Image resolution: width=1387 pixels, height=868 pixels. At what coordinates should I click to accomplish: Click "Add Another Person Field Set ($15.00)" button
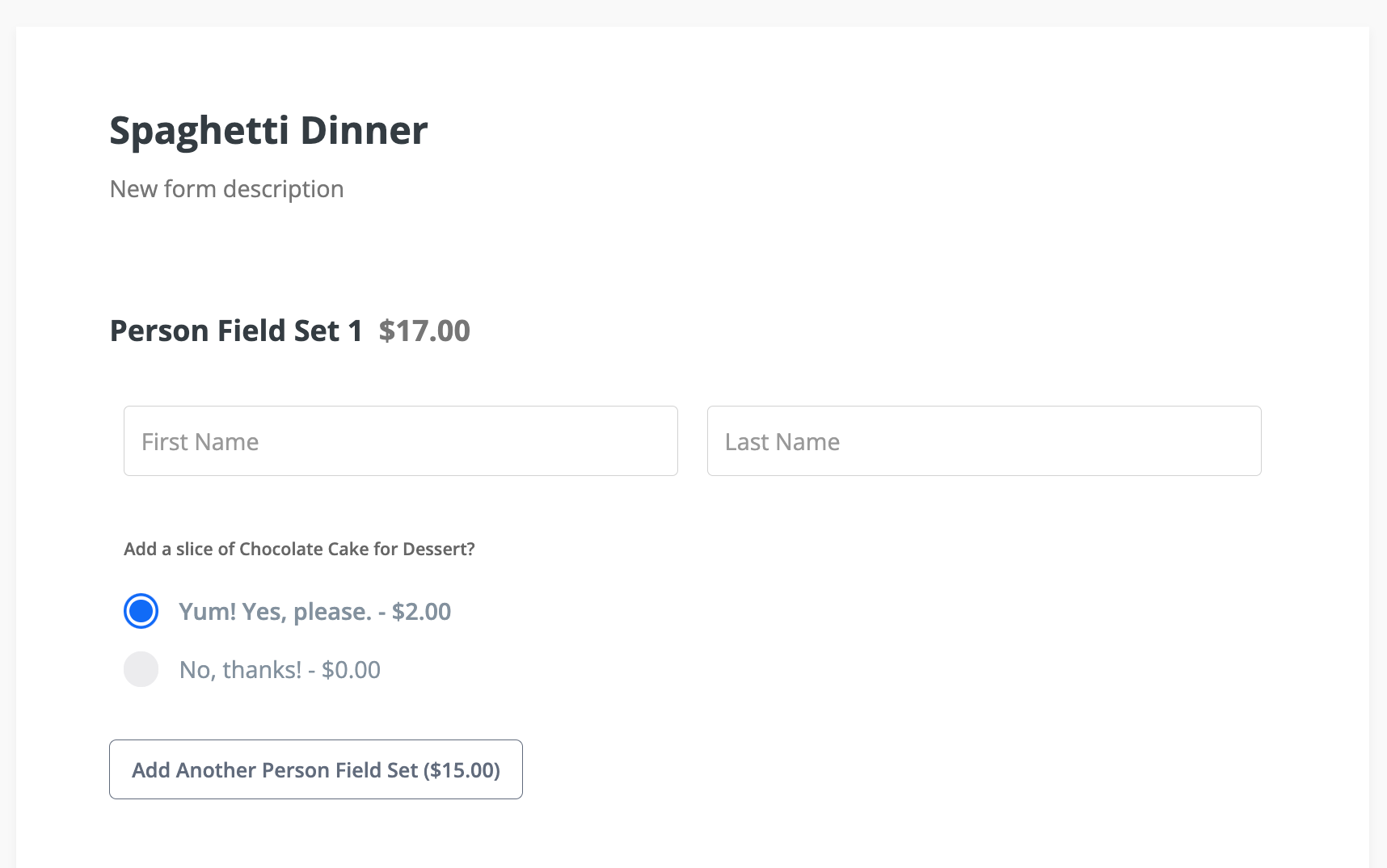315,769
